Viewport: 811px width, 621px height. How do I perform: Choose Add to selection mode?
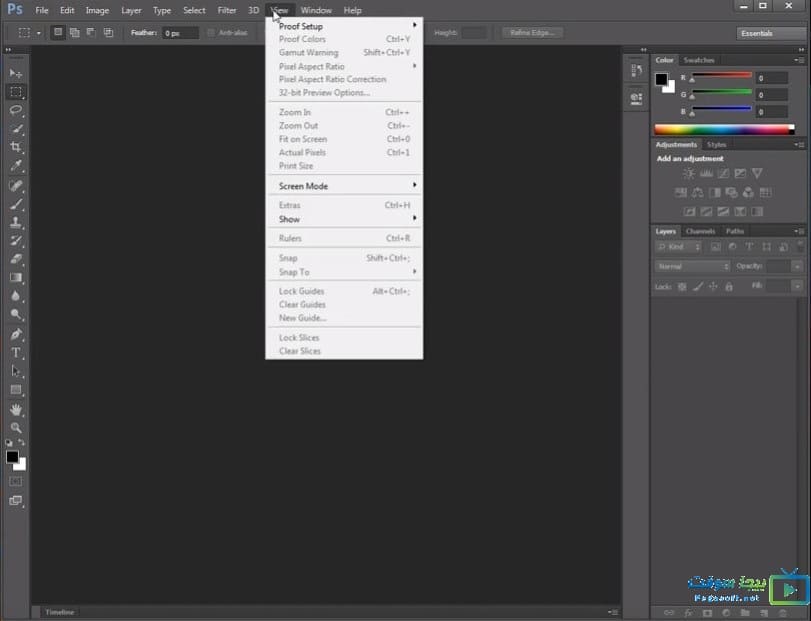tap(74, 33)
